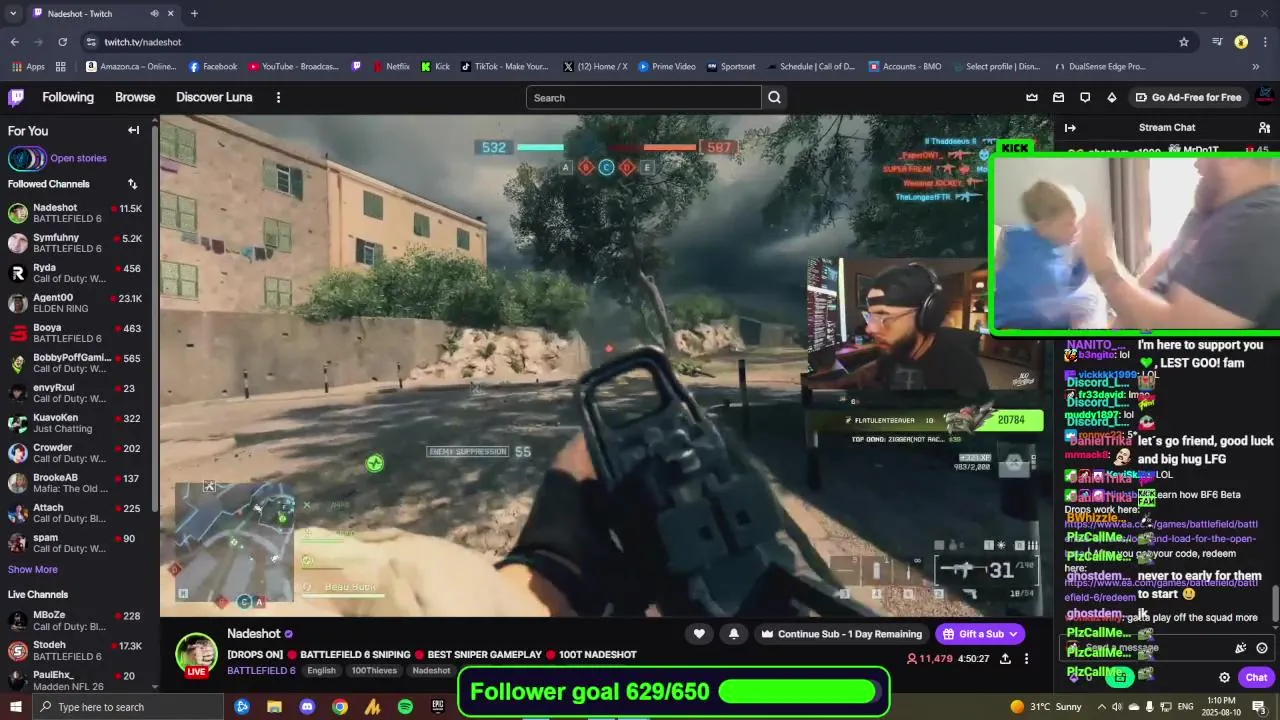This screenshot has height=720, width=1280.
Task: Select Symfuhny in Followed Channels
Action: (77, 243)
